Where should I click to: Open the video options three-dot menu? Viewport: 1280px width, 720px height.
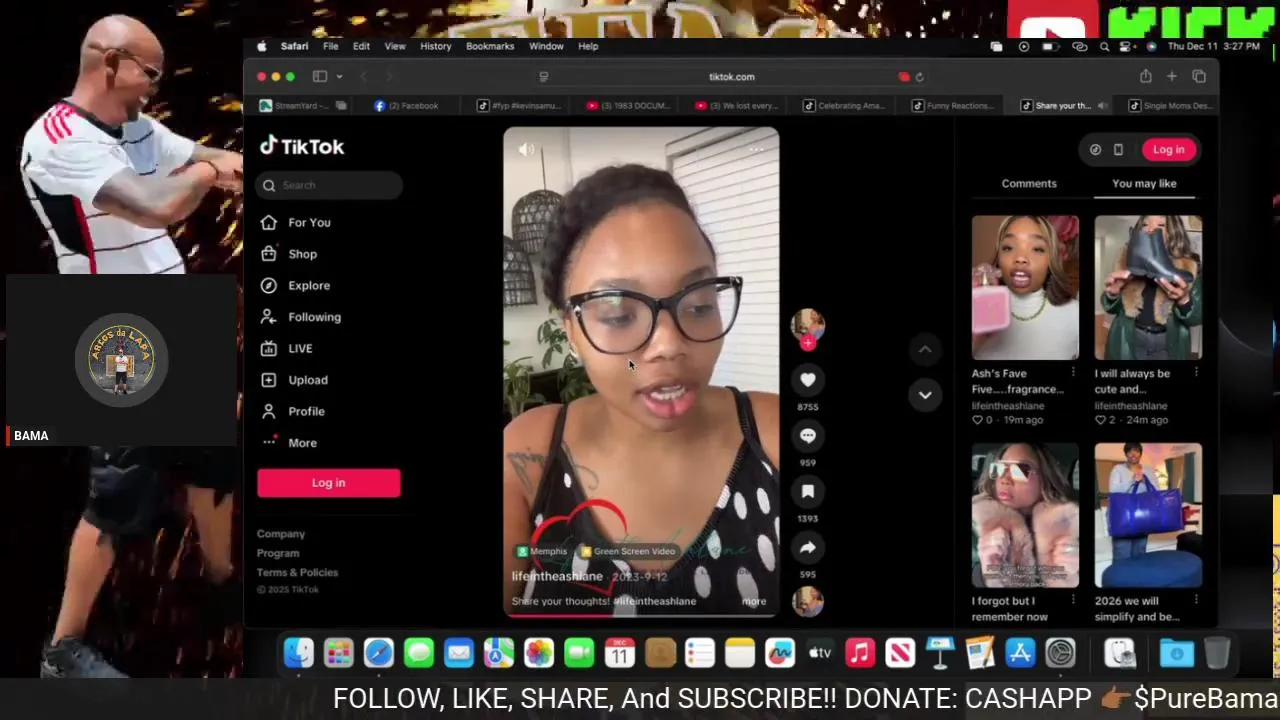(757, 150)
